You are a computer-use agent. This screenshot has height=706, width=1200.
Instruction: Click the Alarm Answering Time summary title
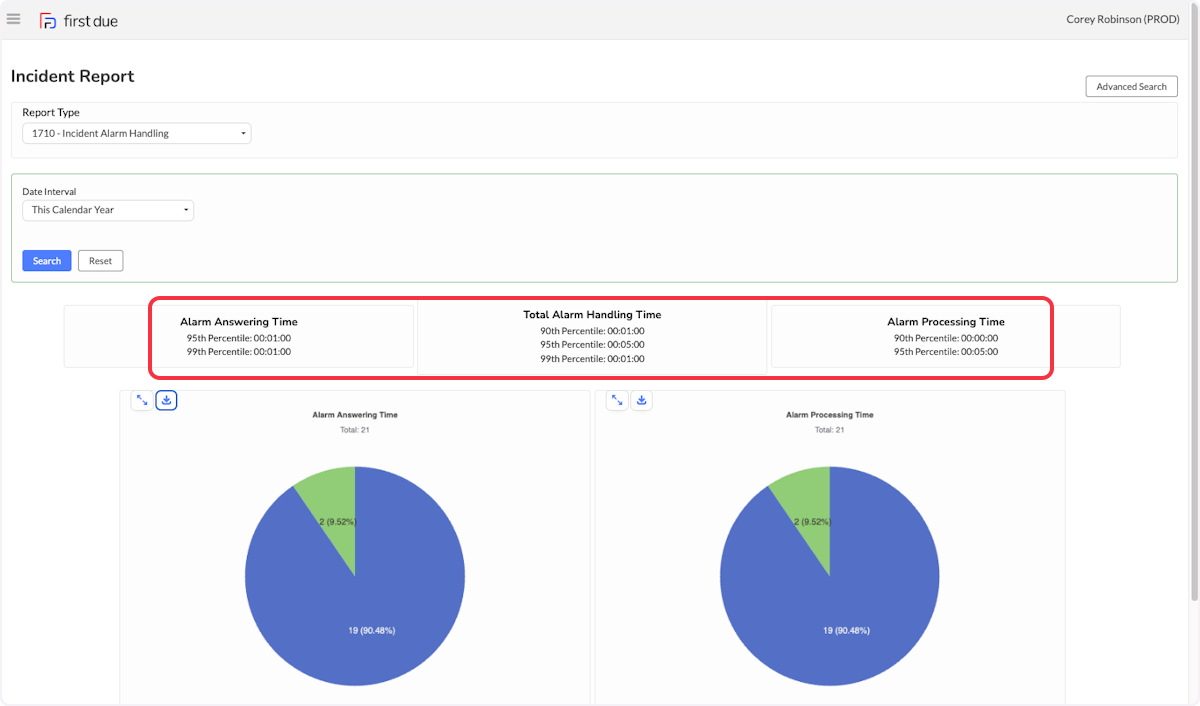(x=239, y=322)
